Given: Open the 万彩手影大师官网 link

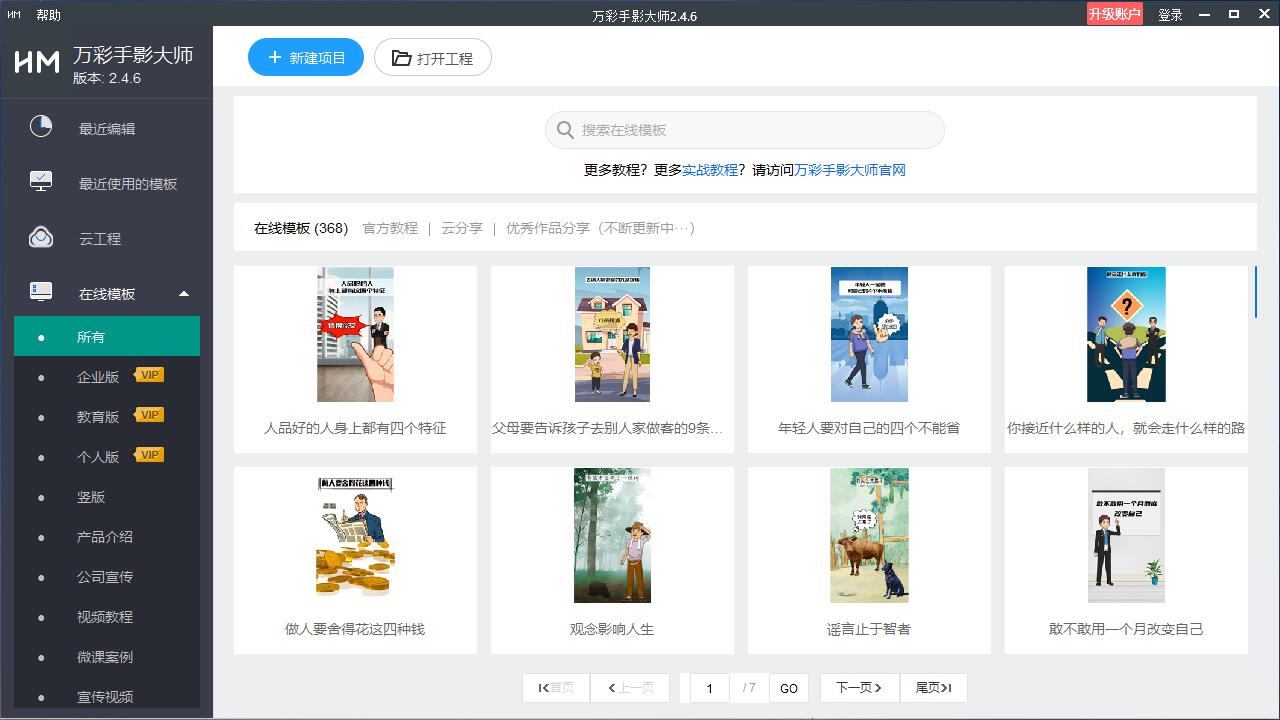Looking at the screenshot, I should [x=849, y=170].
